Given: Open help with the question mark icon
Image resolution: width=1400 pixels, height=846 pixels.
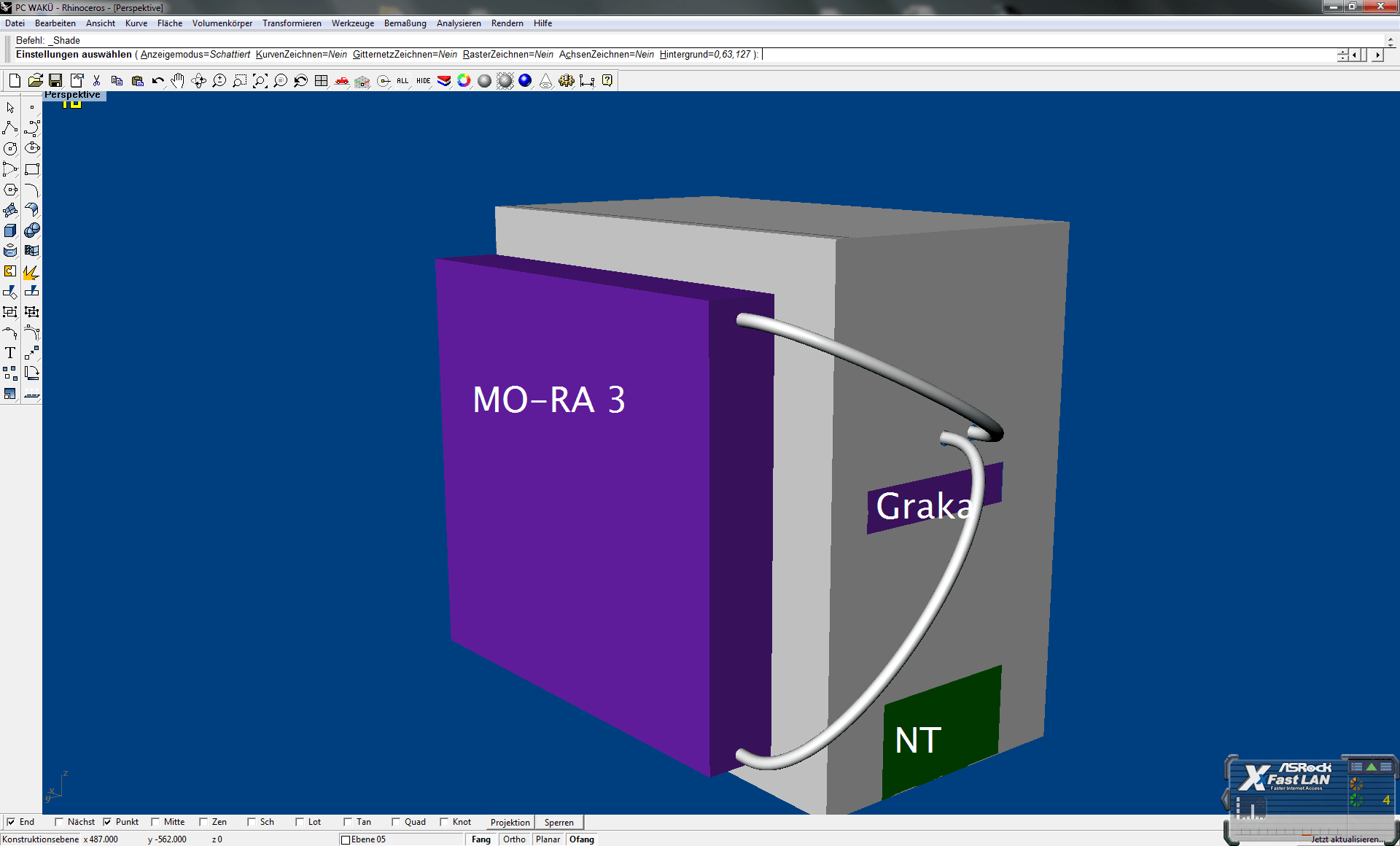Looking at the screenshot, I should point(607,81).
